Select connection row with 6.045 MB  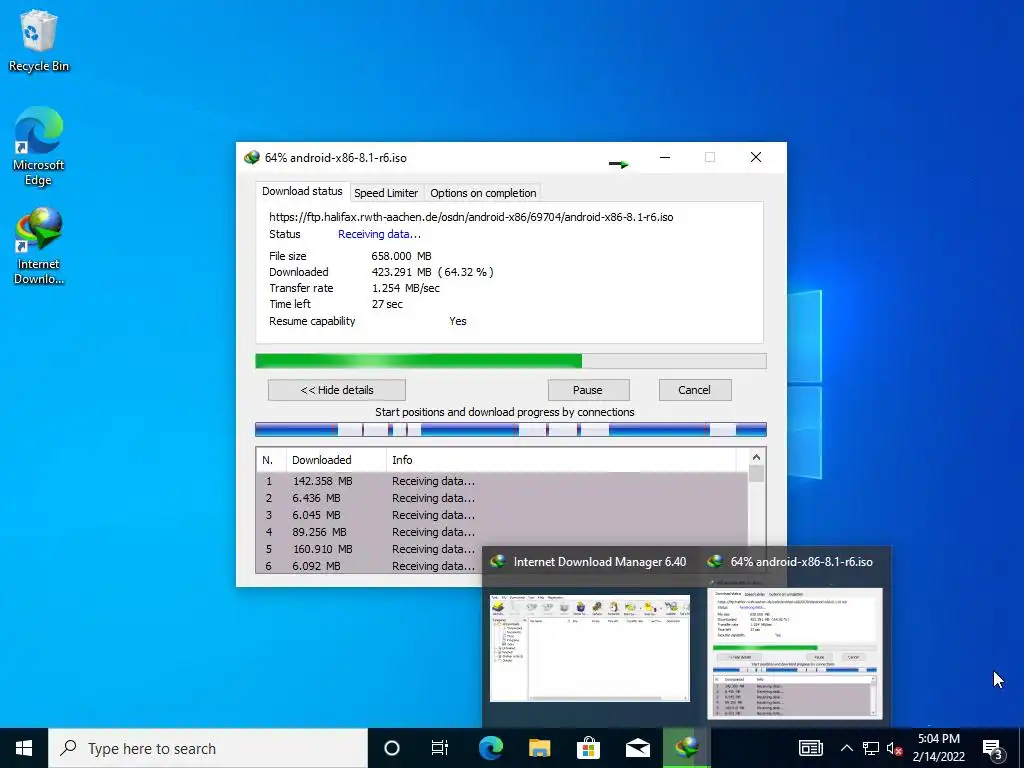click(x=502, y=515)
